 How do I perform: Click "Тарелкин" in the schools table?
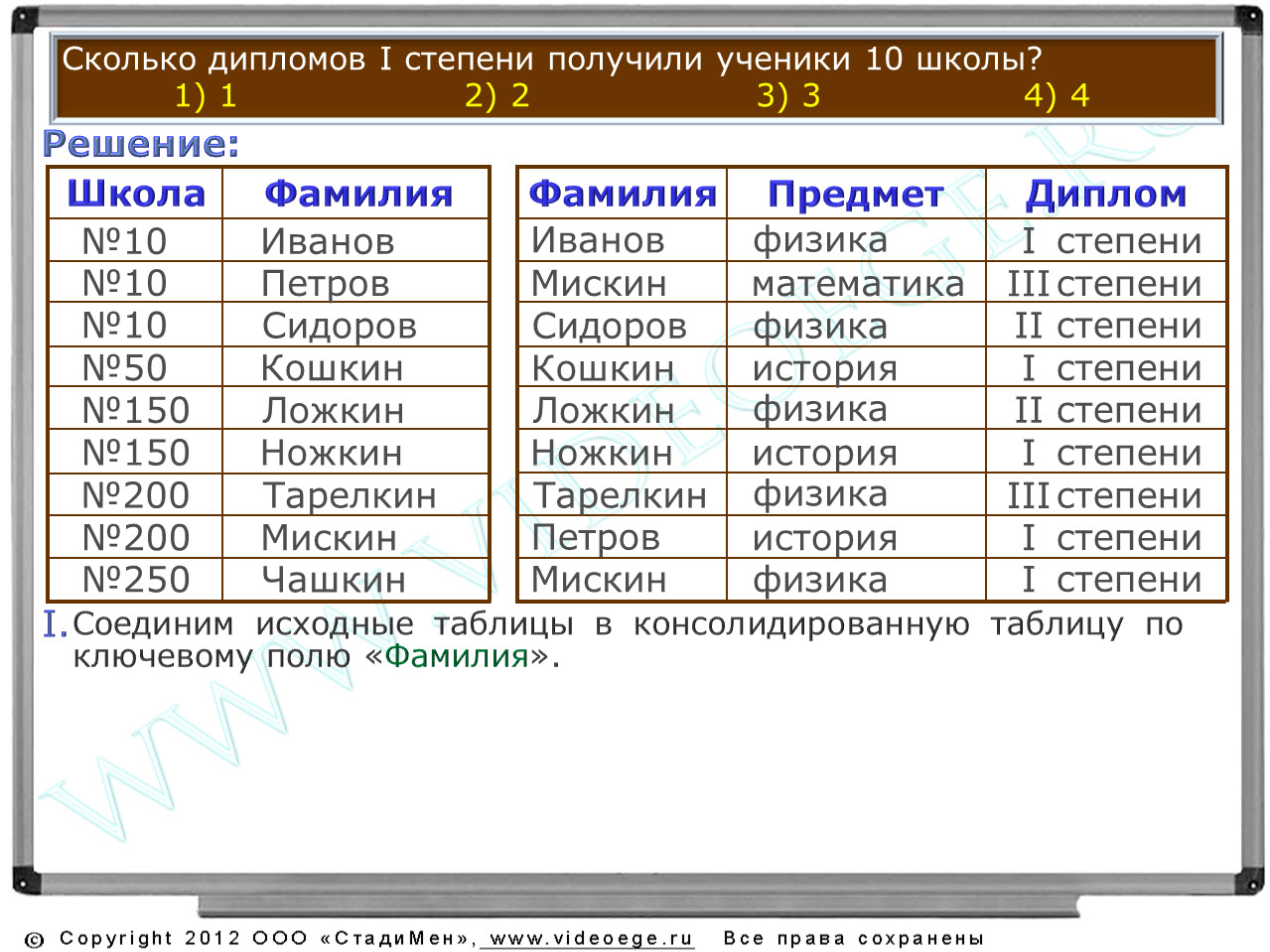point(349,496)
